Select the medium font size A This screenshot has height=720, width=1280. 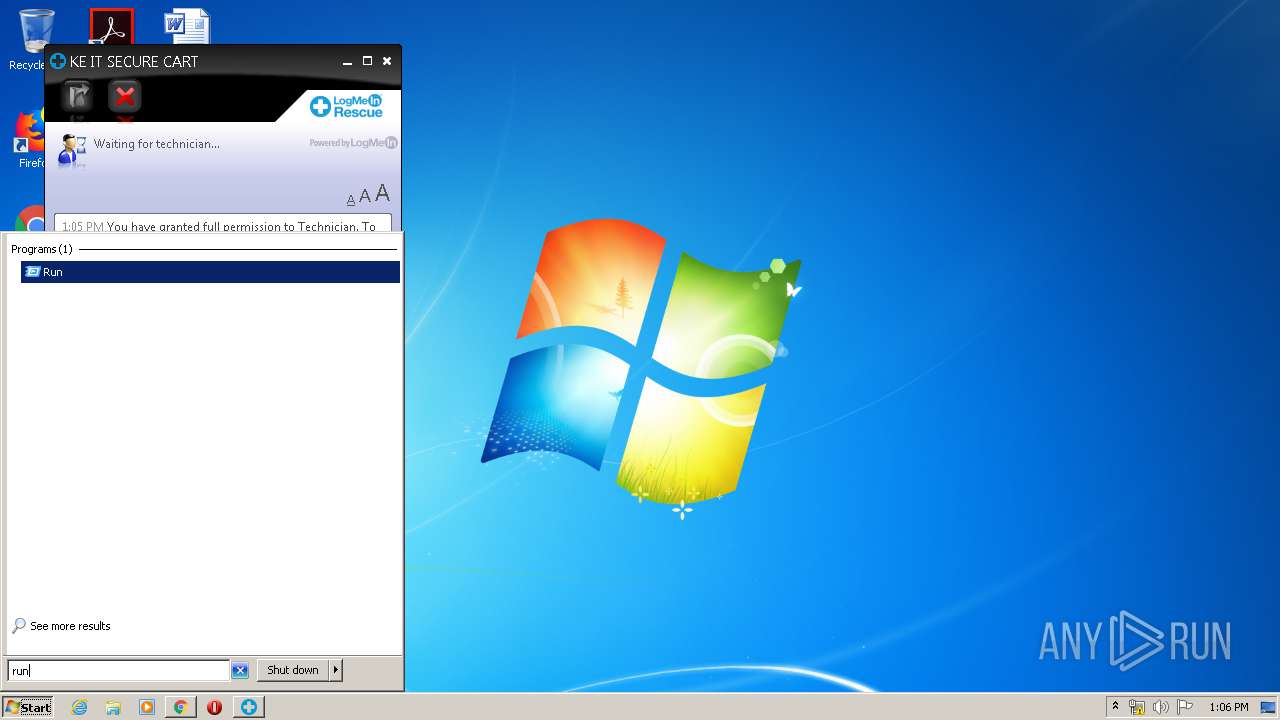(x=365, y=197)
